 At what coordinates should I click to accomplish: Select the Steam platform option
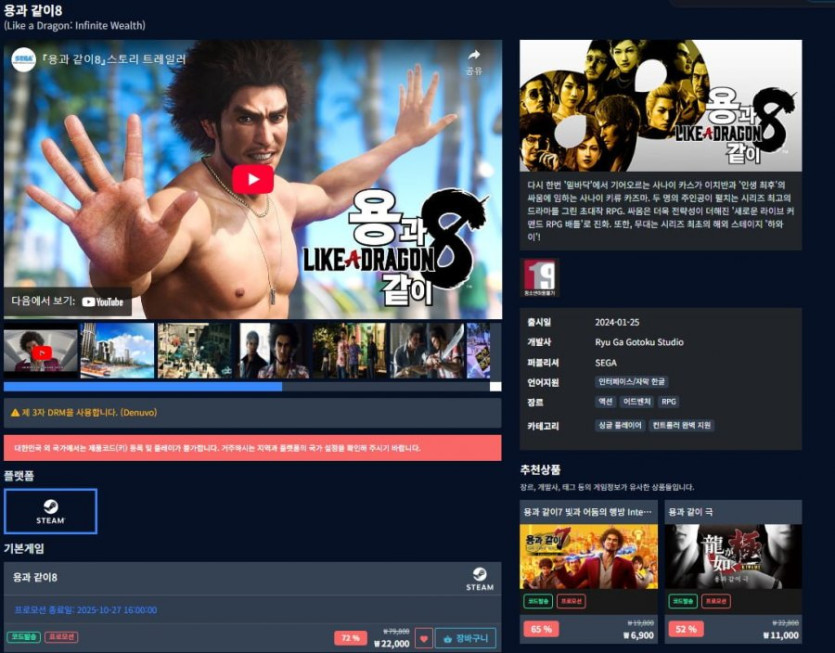pyautogui.click(x=50, y=511)
